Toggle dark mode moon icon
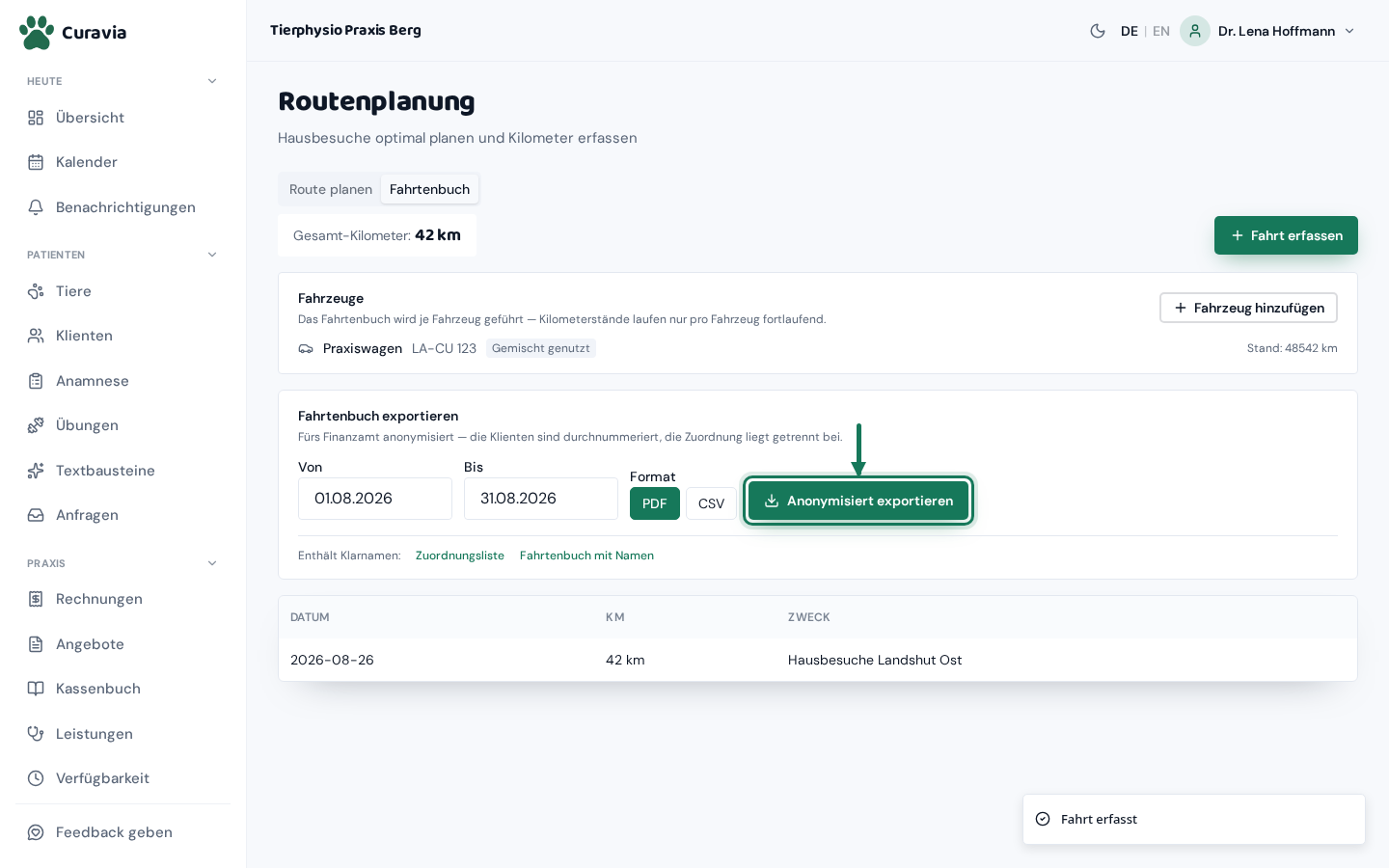The width and height of the screenshot is (1389, 868). [x=1098, y=31]
